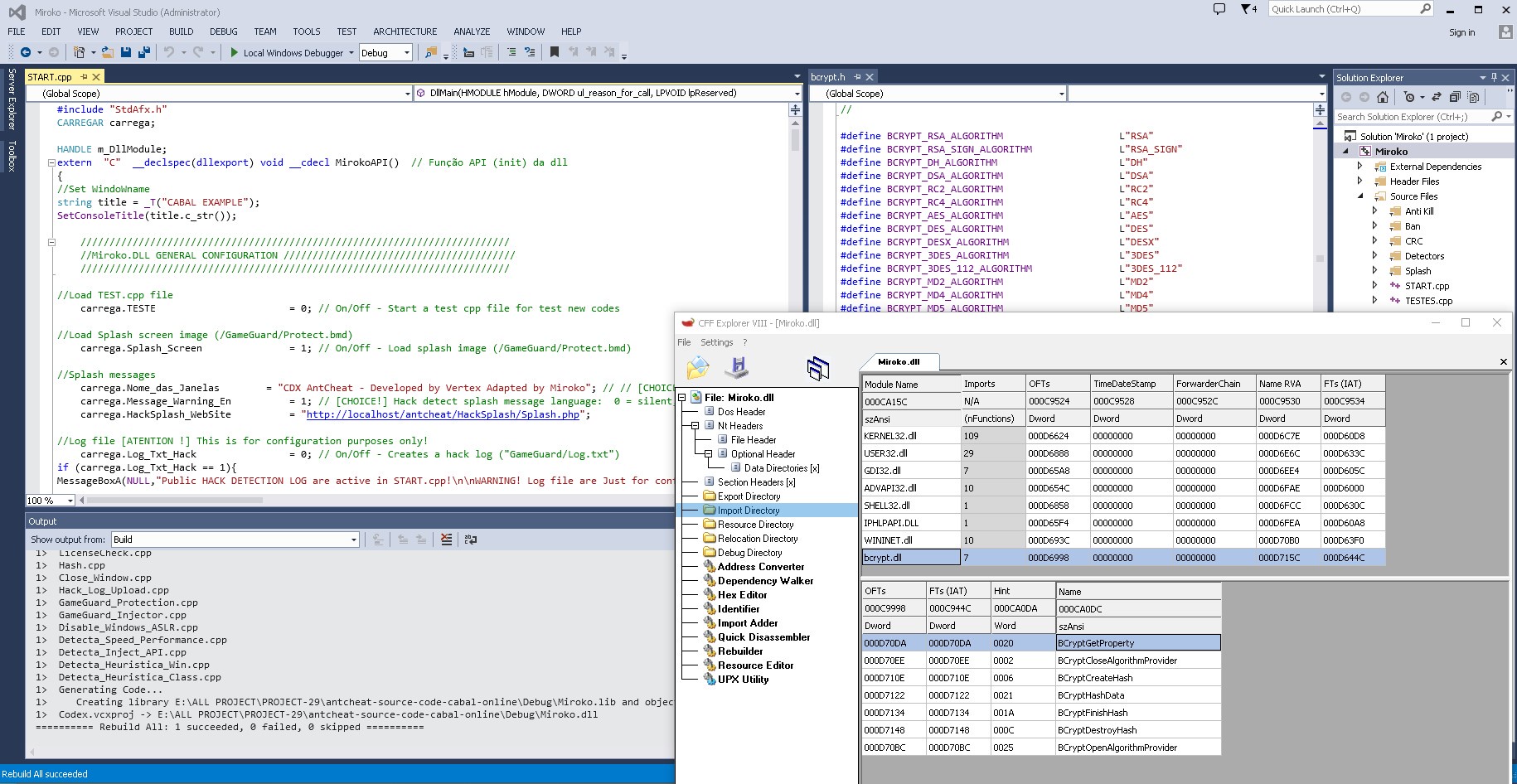Toggle Word Wrap in Output pane

click(x=471, y=540)
